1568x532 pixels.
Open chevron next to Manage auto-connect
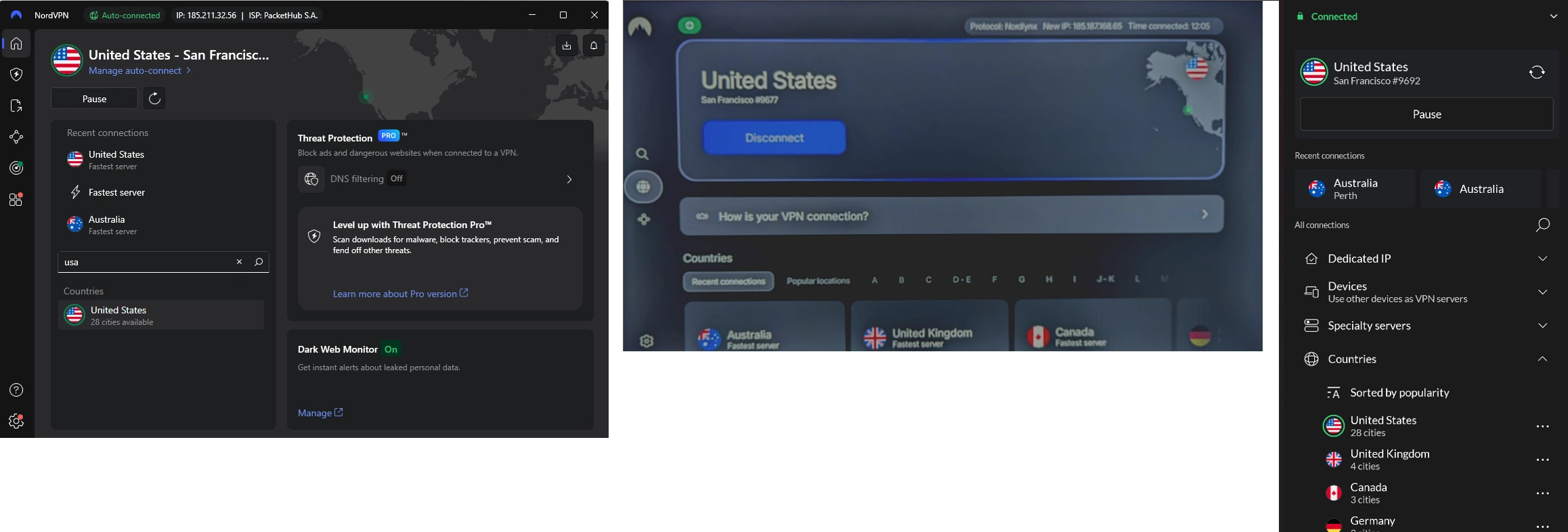(189, 70)
